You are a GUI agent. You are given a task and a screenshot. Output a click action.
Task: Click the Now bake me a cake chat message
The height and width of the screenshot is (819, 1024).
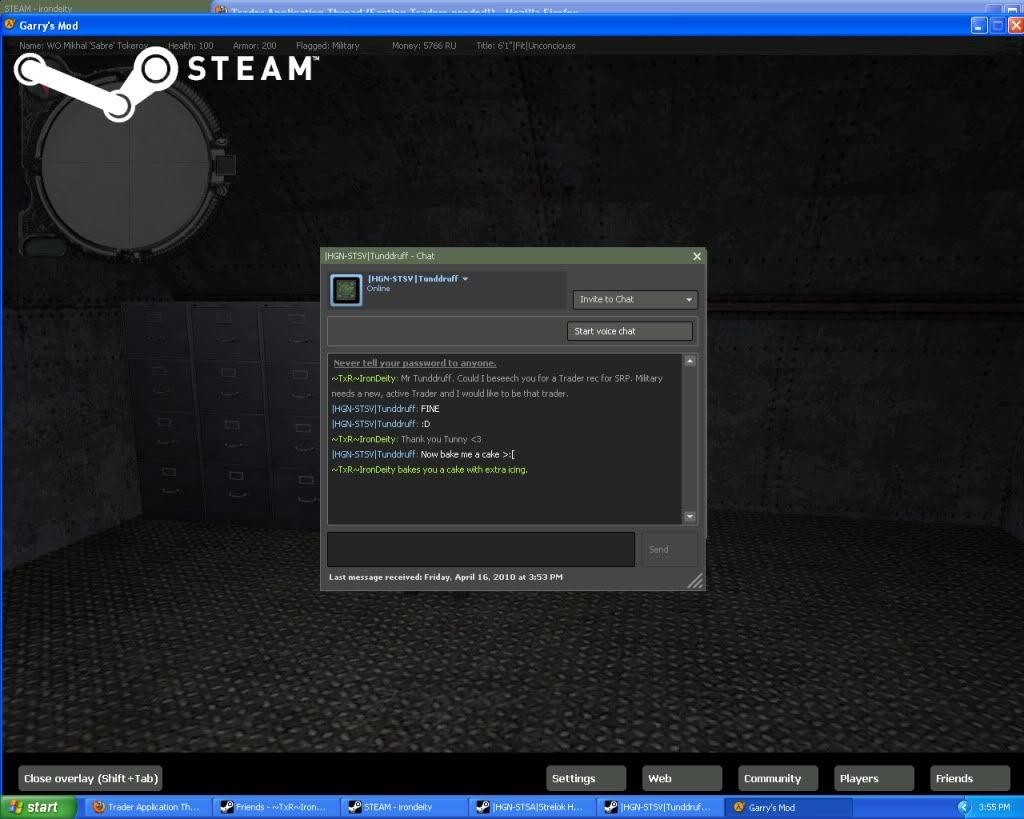(x=468, y=455)
